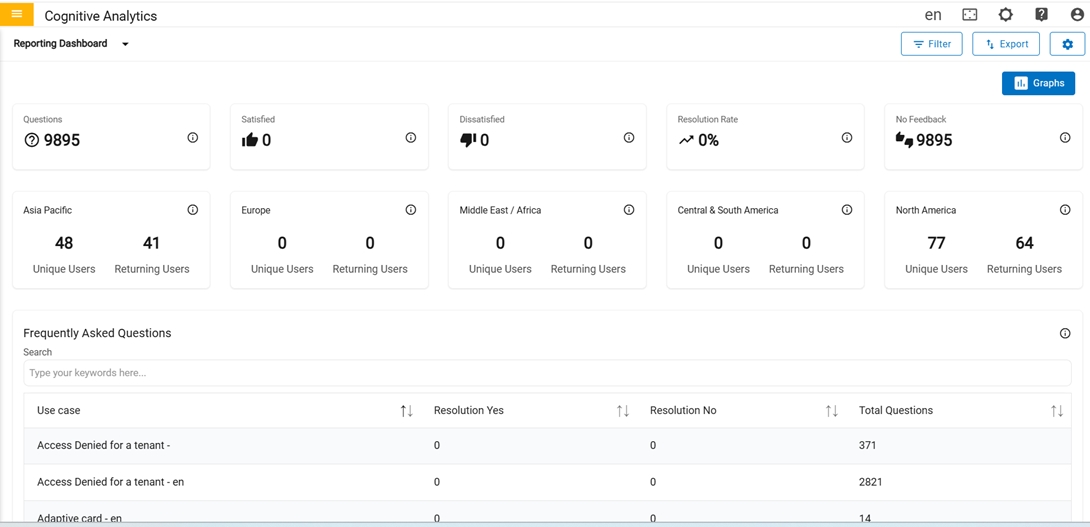Screen dimensions: 1090x527
Task: View info for Frequently Asked Questions
Action: (x=1065, y=334)
